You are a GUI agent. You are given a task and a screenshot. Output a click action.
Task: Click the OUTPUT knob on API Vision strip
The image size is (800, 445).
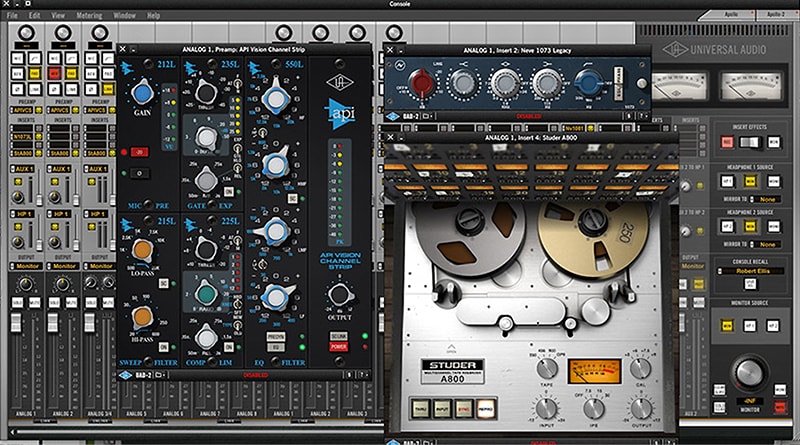pos(339,294)
